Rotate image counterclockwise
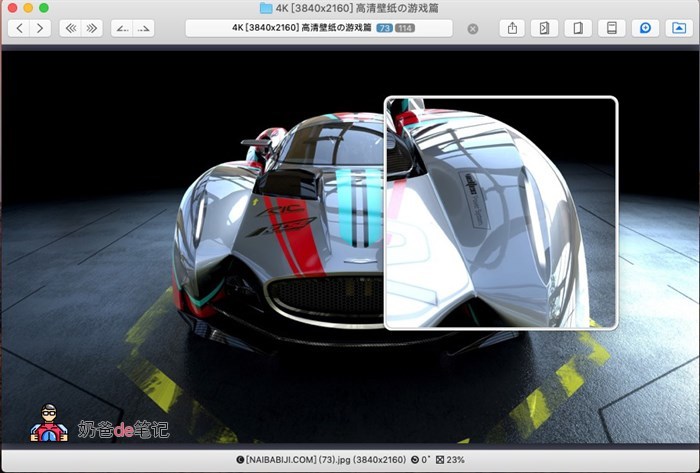This screenshot has height=473, width=700. (x=122, y=28)
